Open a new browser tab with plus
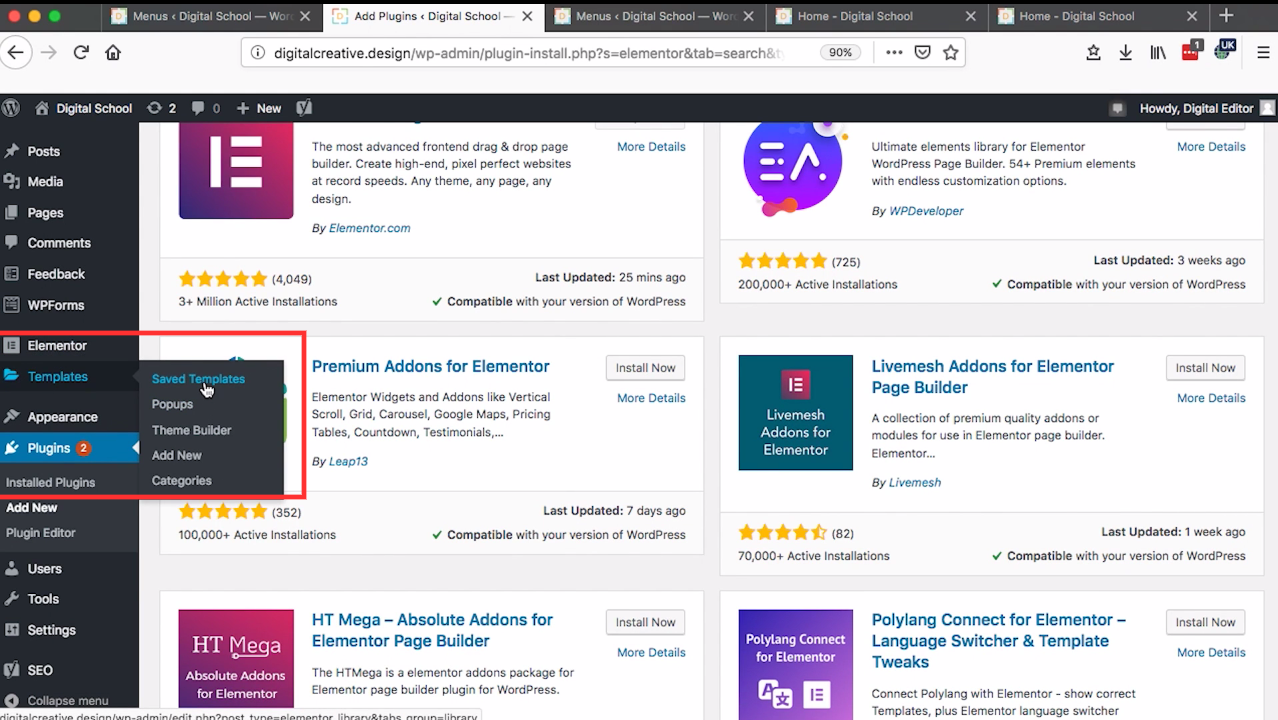The width and height of the screenshot is (1278, 720). pos(1226,15)
